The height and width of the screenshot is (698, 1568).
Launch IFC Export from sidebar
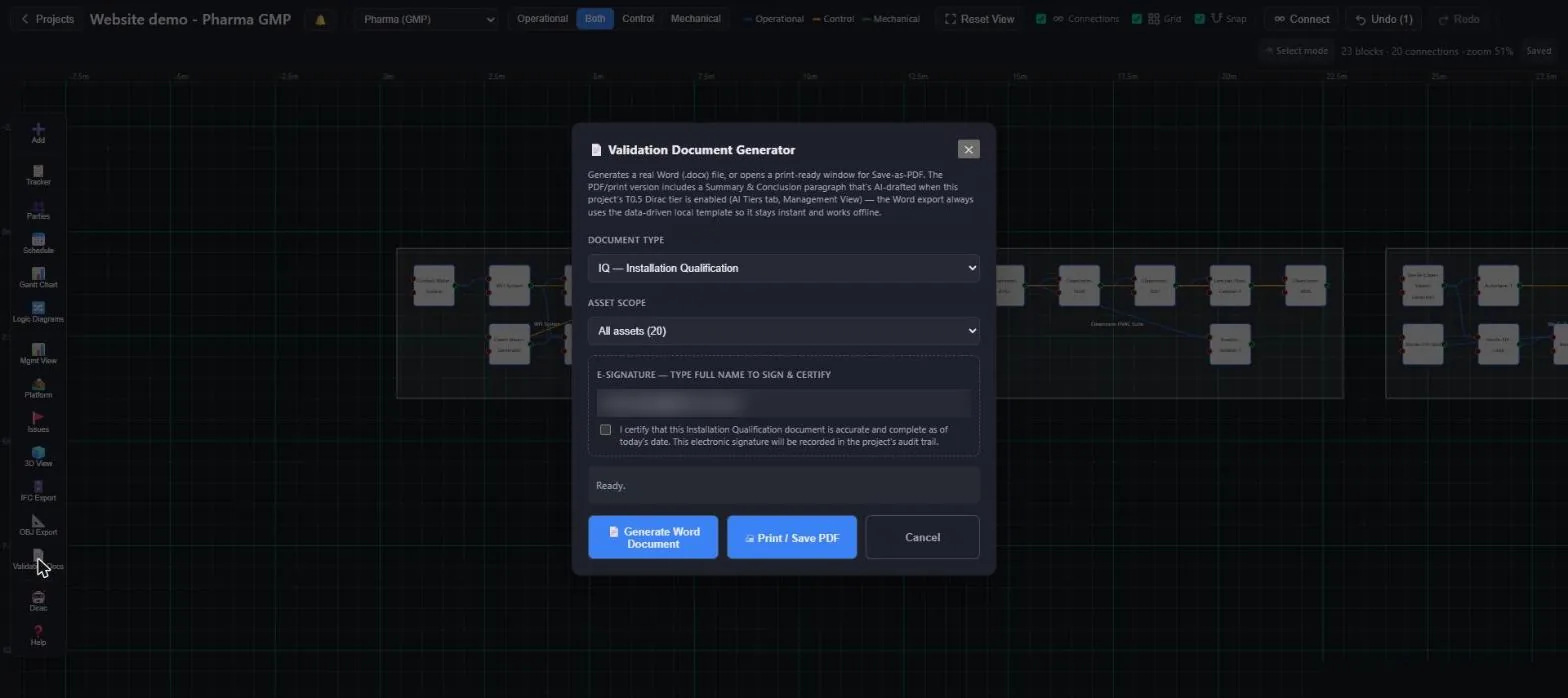tap(38, 491)
